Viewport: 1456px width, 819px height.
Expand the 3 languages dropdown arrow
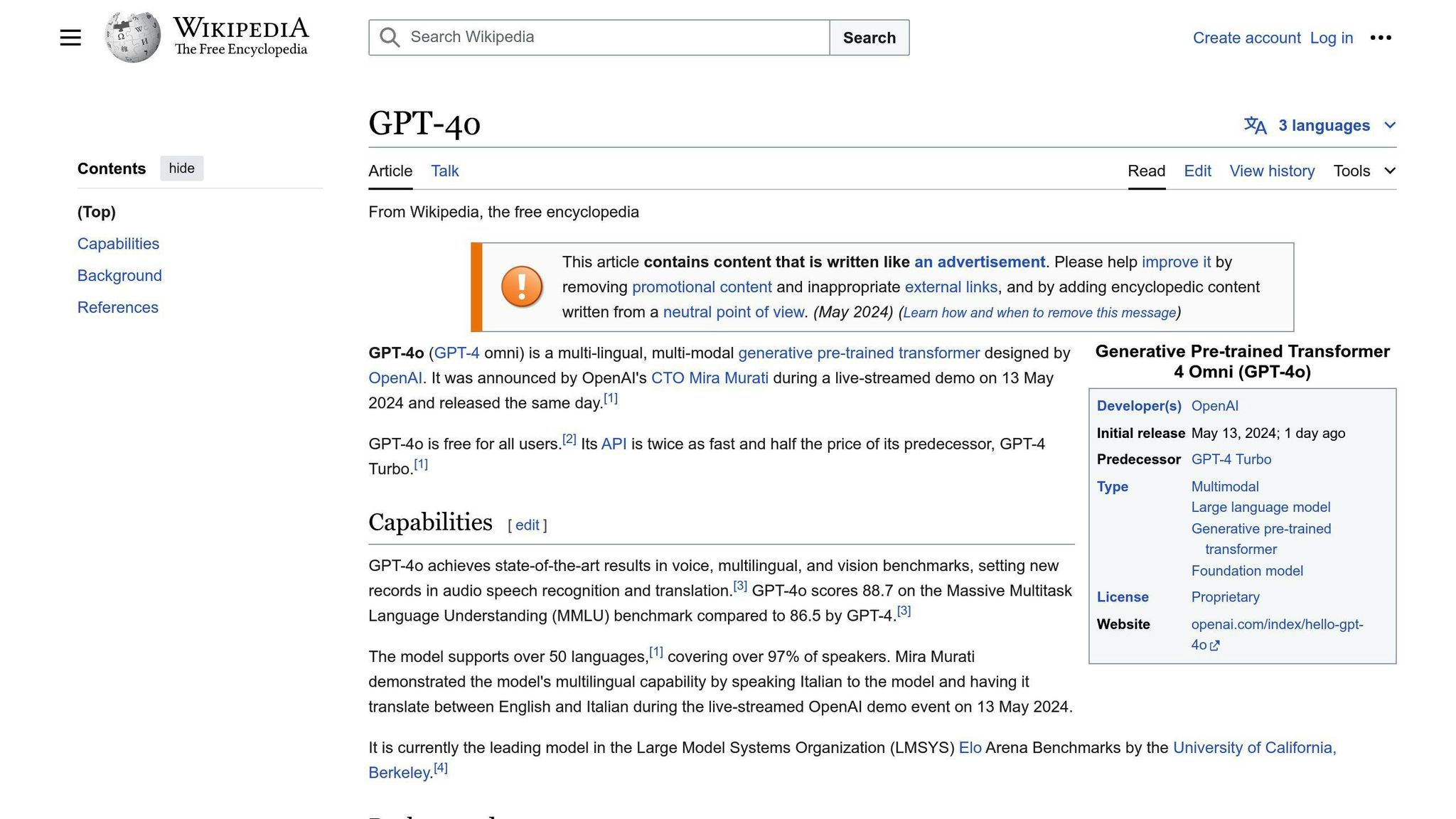click(x=1388, y=125)
